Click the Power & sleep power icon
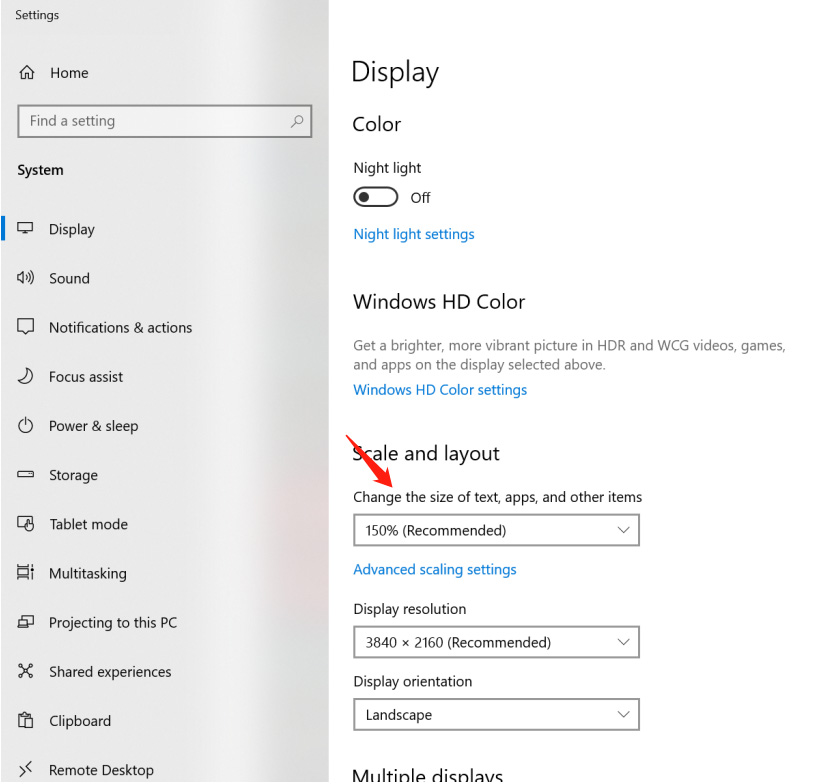Image resolution: width=829 pixels, height=784 pixels. click(25, 425)
